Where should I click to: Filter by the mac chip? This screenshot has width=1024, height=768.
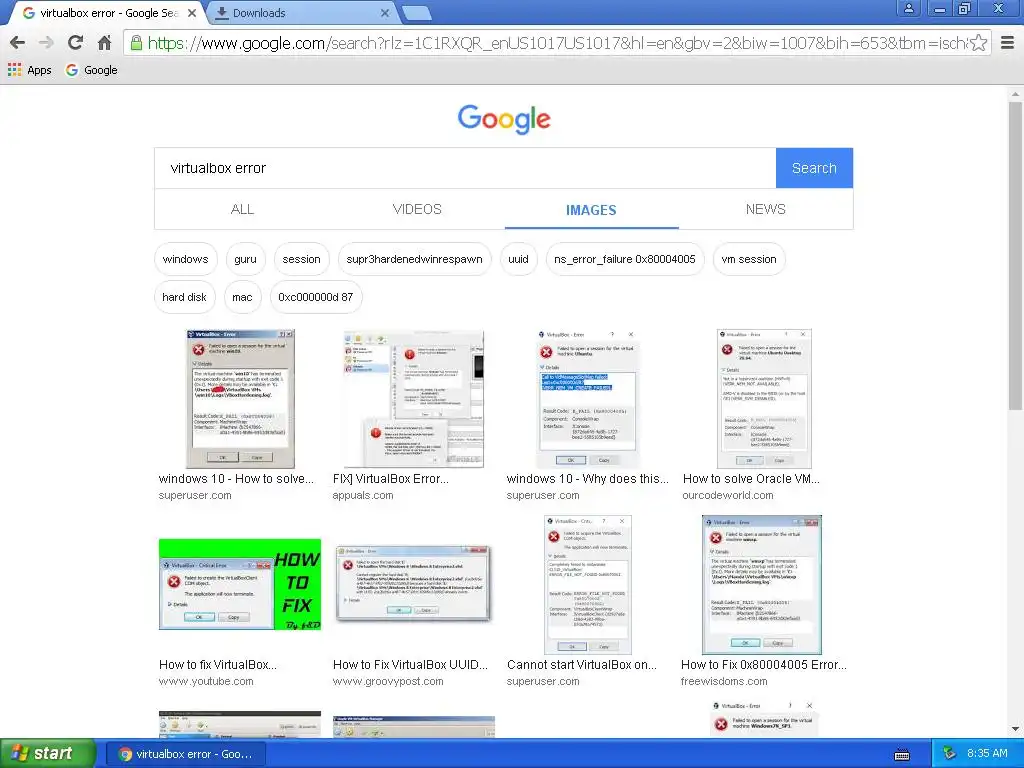[x=242, y=297]
